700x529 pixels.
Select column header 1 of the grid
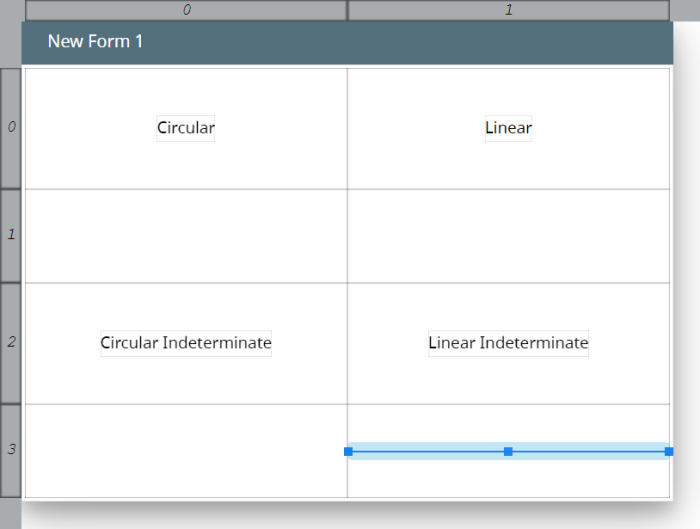click(508, 10)
